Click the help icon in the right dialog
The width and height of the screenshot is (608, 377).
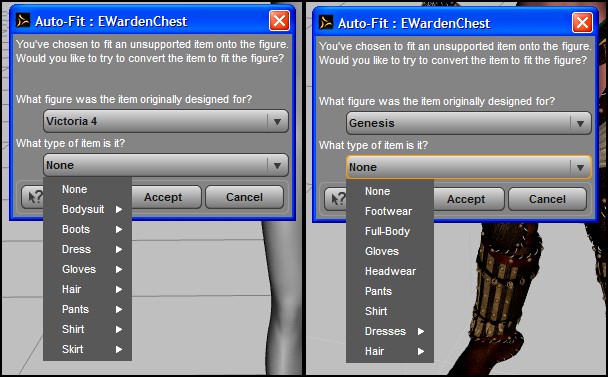point(335,199)
